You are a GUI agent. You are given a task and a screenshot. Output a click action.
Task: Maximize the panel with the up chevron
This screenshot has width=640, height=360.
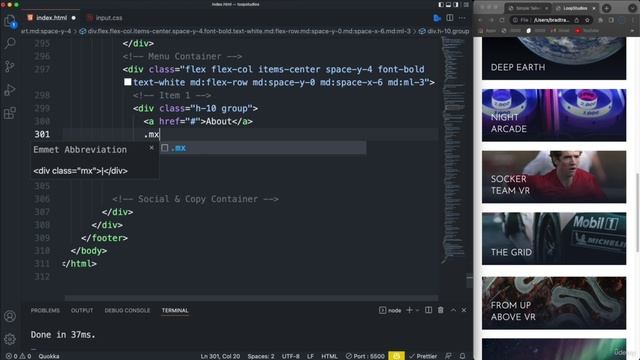(x=453, y=310)
